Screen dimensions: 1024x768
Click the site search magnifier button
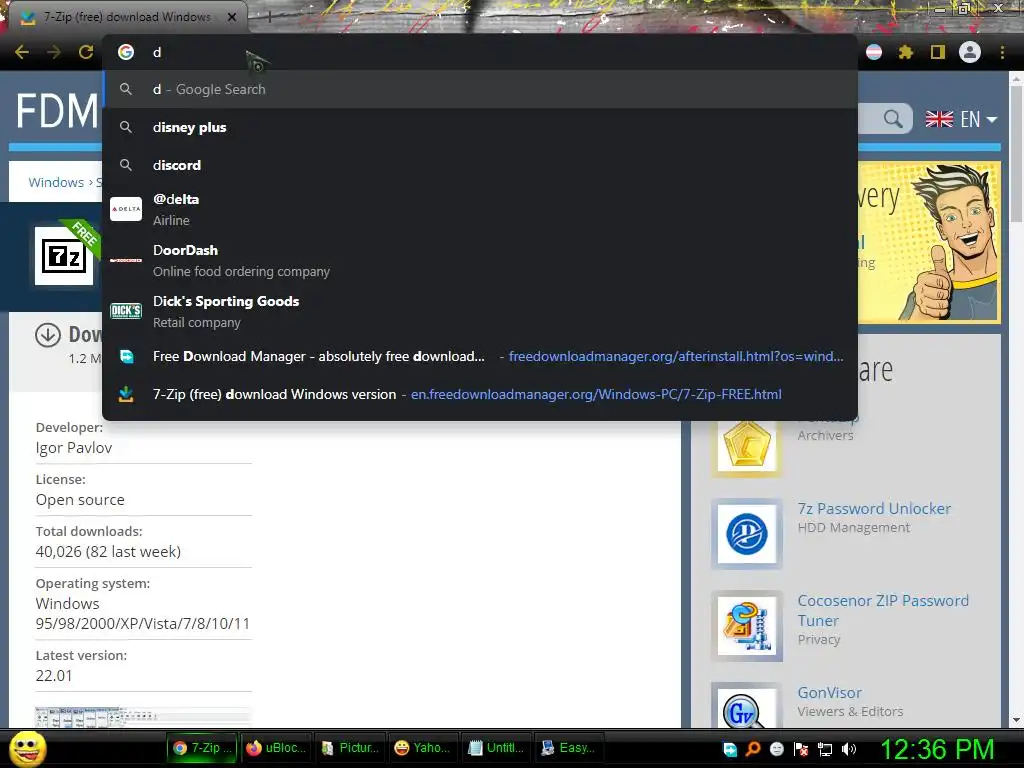pyautogui.click(x=893, y=119)
